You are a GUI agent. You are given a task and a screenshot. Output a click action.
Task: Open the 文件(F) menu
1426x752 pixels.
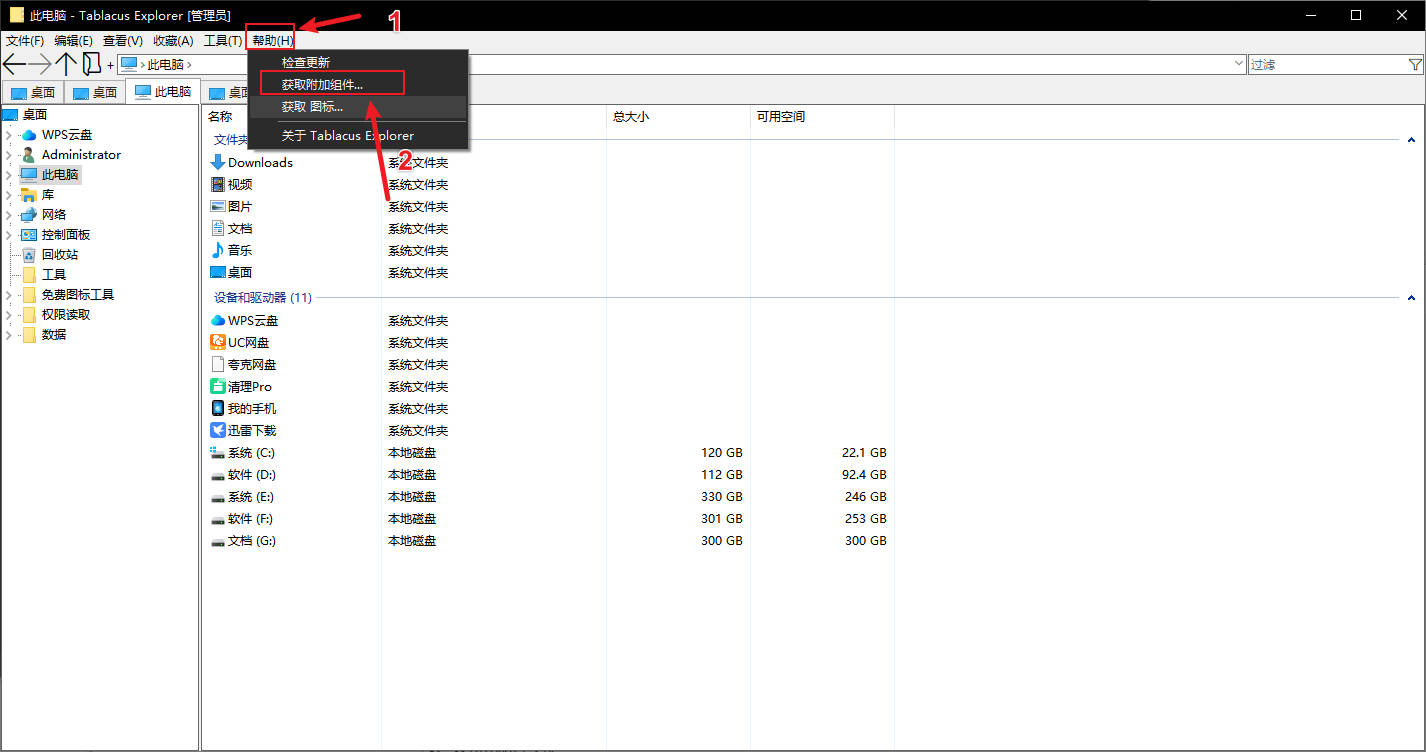tap(25, 40)
